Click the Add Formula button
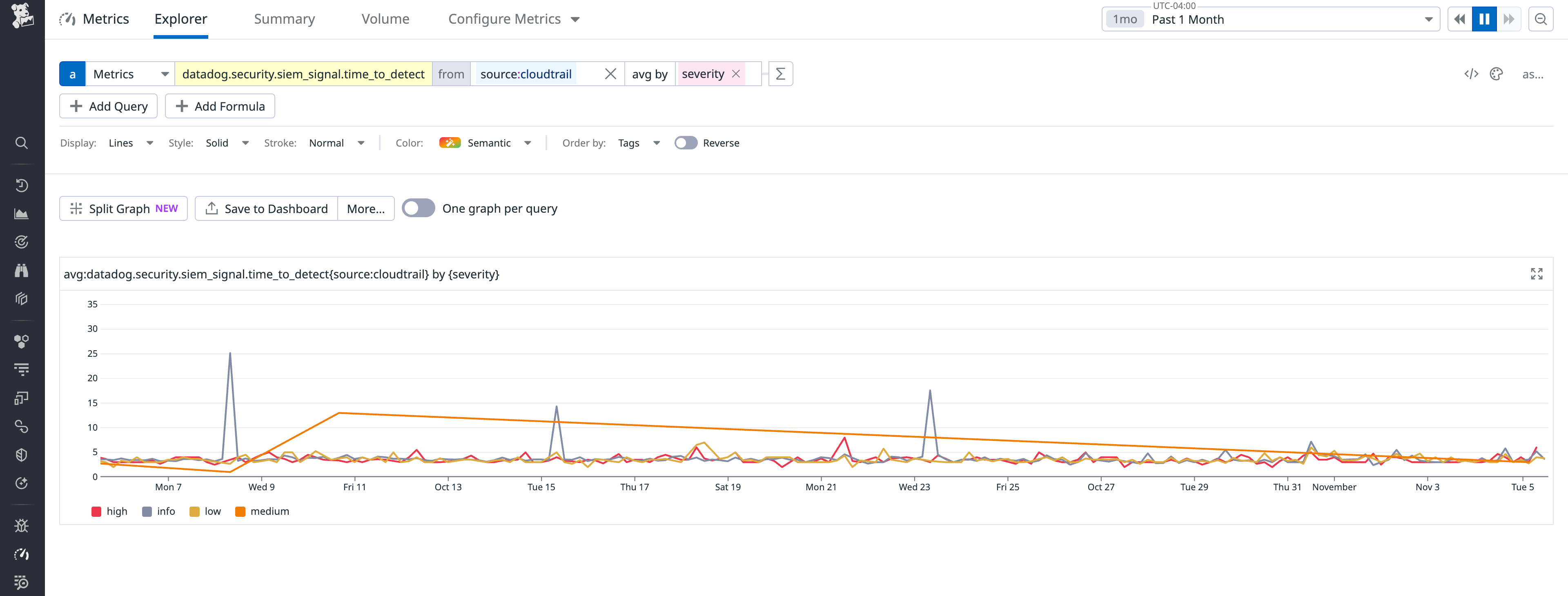 point(220,106)
